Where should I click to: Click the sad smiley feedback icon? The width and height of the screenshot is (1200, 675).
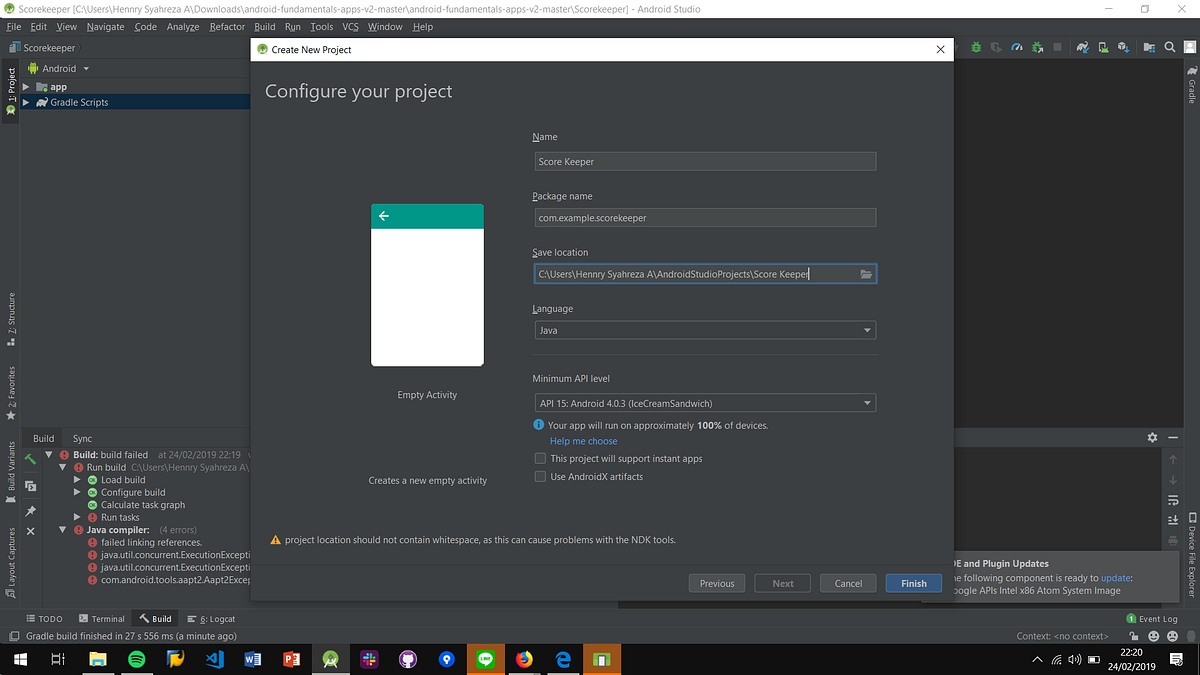tap(1171, 636)
